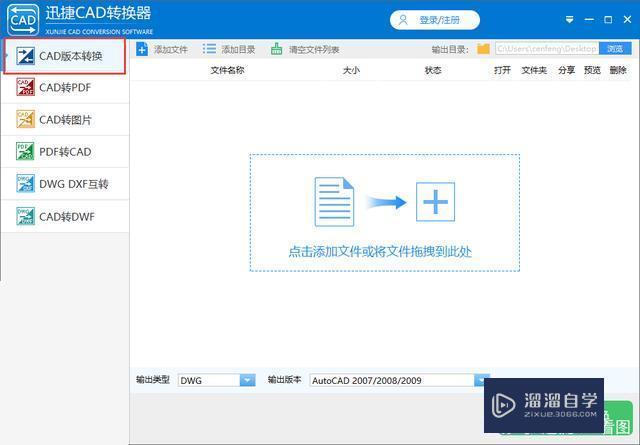This screenshot has height=445, width=640.
Task: Switch to PDF转CAD tab label
Action: (65, 152)
